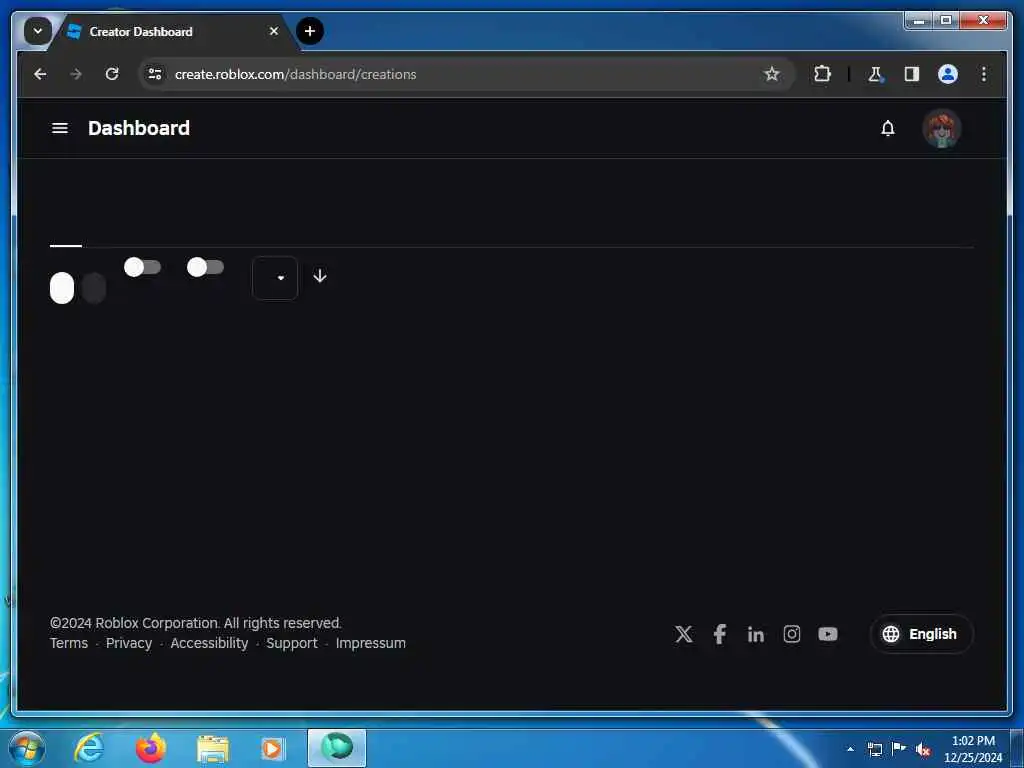
Task: Open a new browser tab
Action: tap(310, 31)
